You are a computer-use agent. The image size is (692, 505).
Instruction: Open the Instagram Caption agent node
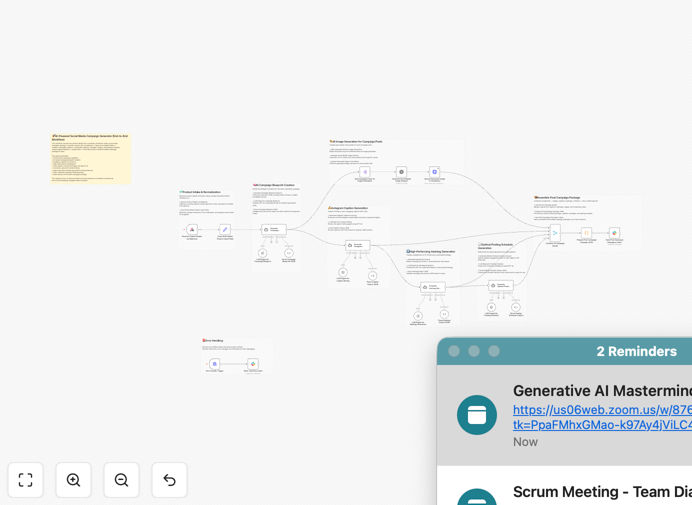[357, 245]
